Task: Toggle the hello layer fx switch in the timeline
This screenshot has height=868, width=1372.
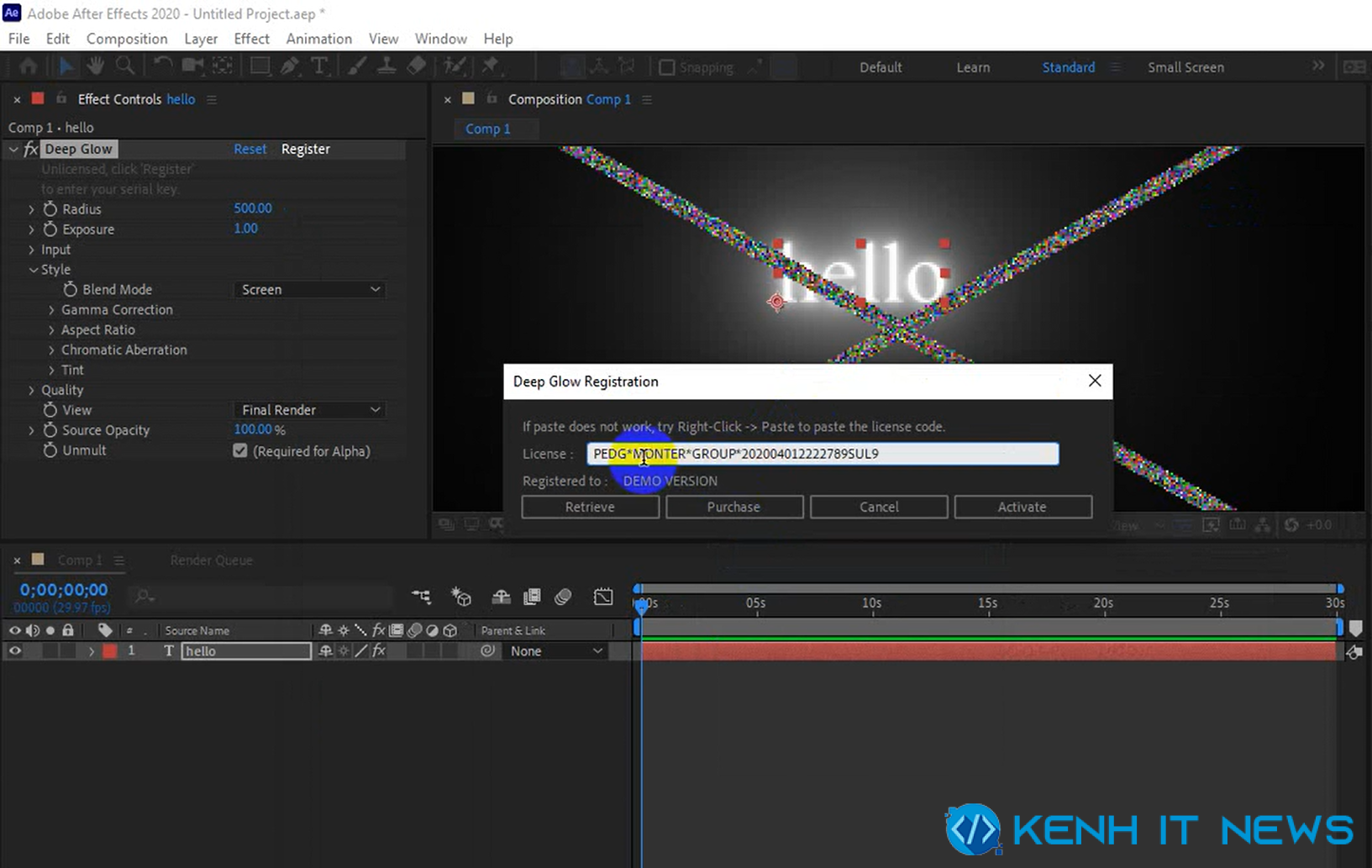Action: coord(379,651)
